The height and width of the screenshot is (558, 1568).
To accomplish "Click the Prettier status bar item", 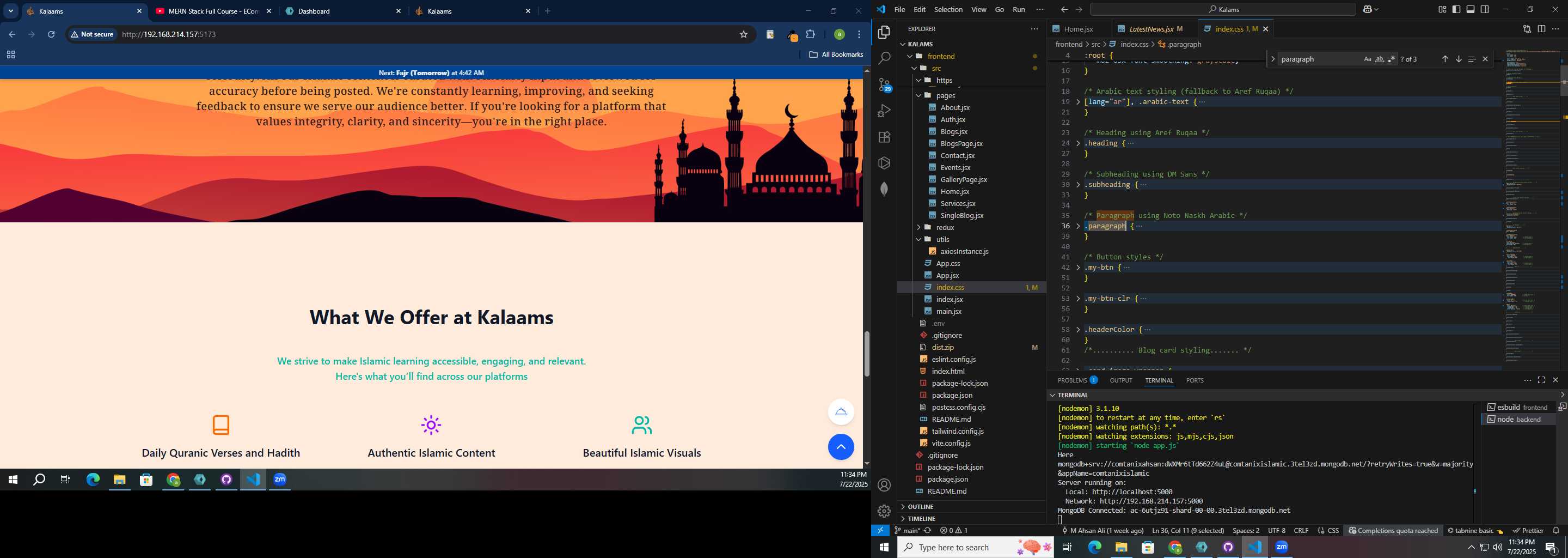I will tap(1528, 531).
